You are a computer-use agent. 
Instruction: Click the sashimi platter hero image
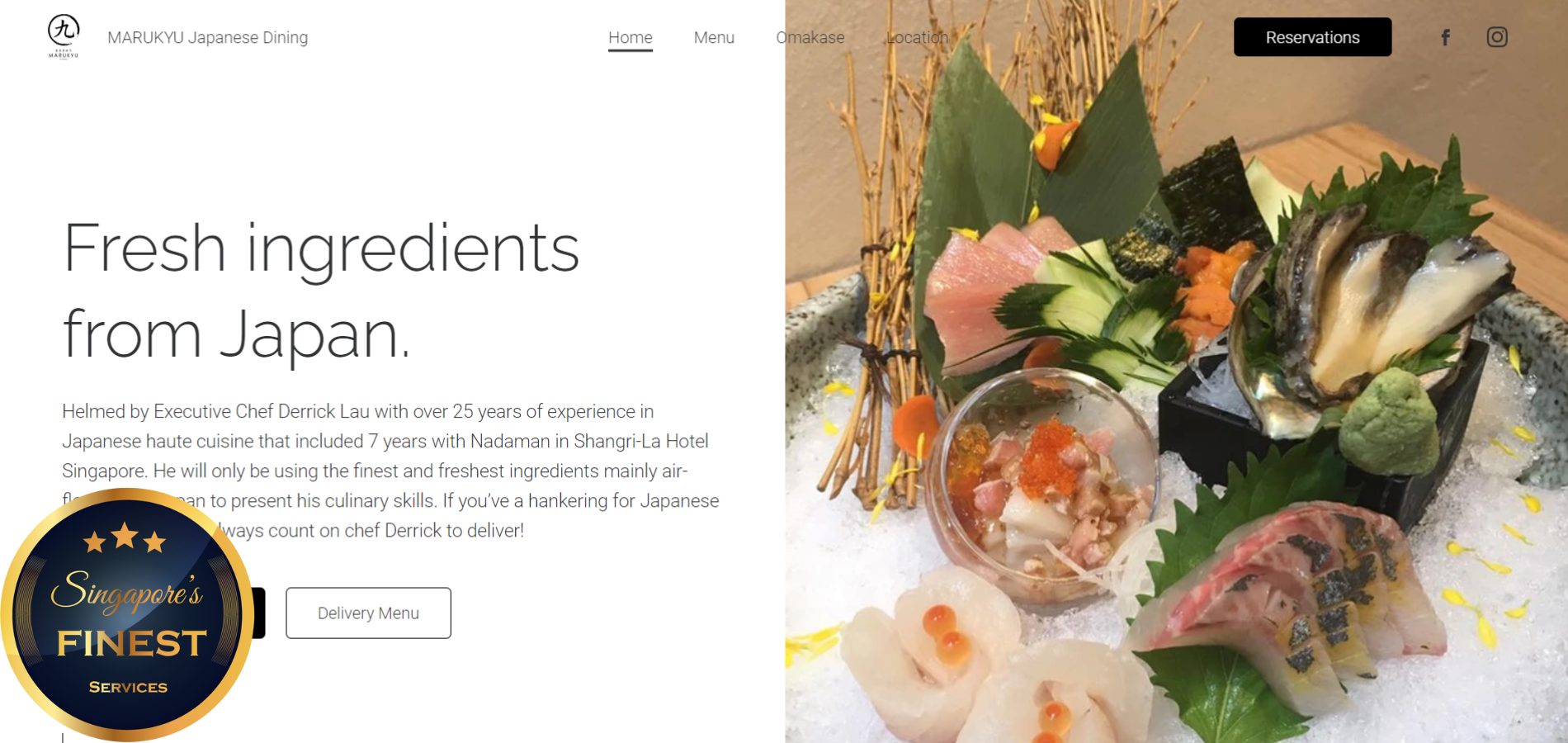[1176, 371]
